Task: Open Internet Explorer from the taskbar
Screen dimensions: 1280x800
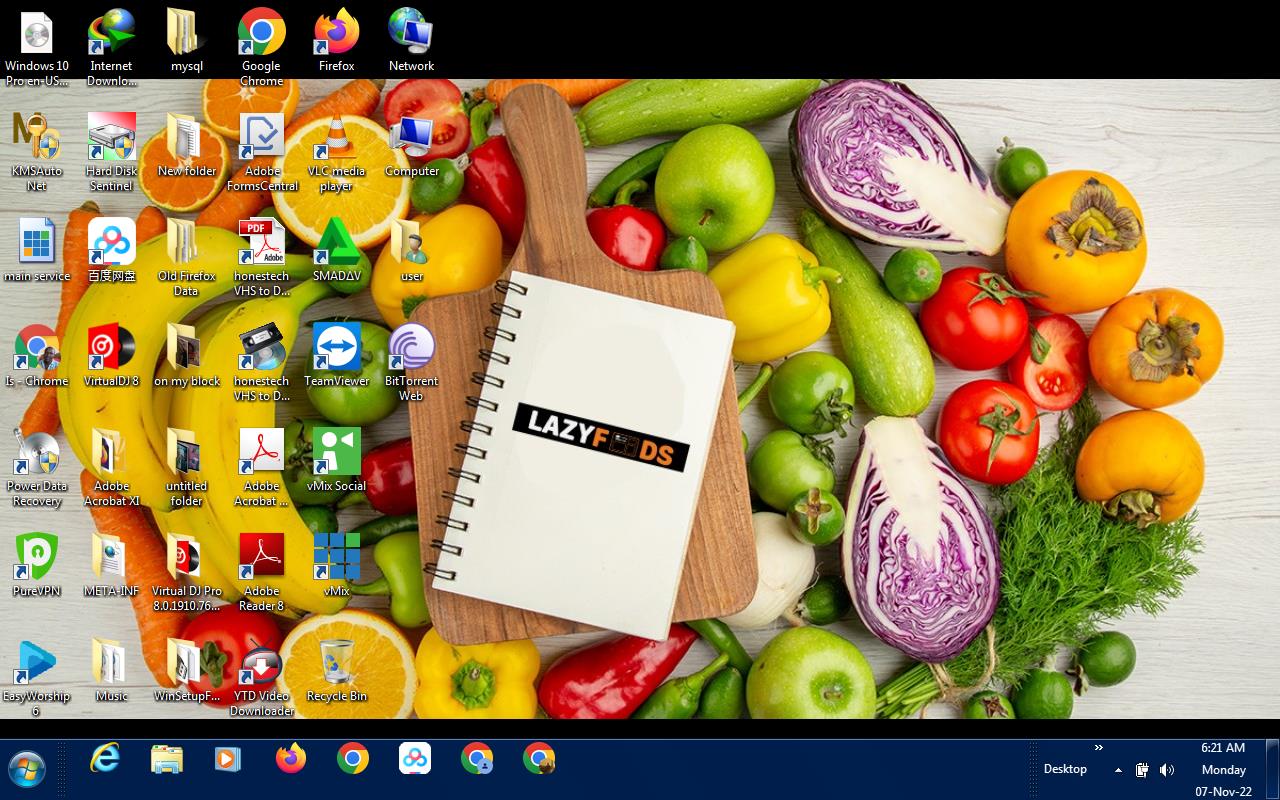Action: coord(105,759)
